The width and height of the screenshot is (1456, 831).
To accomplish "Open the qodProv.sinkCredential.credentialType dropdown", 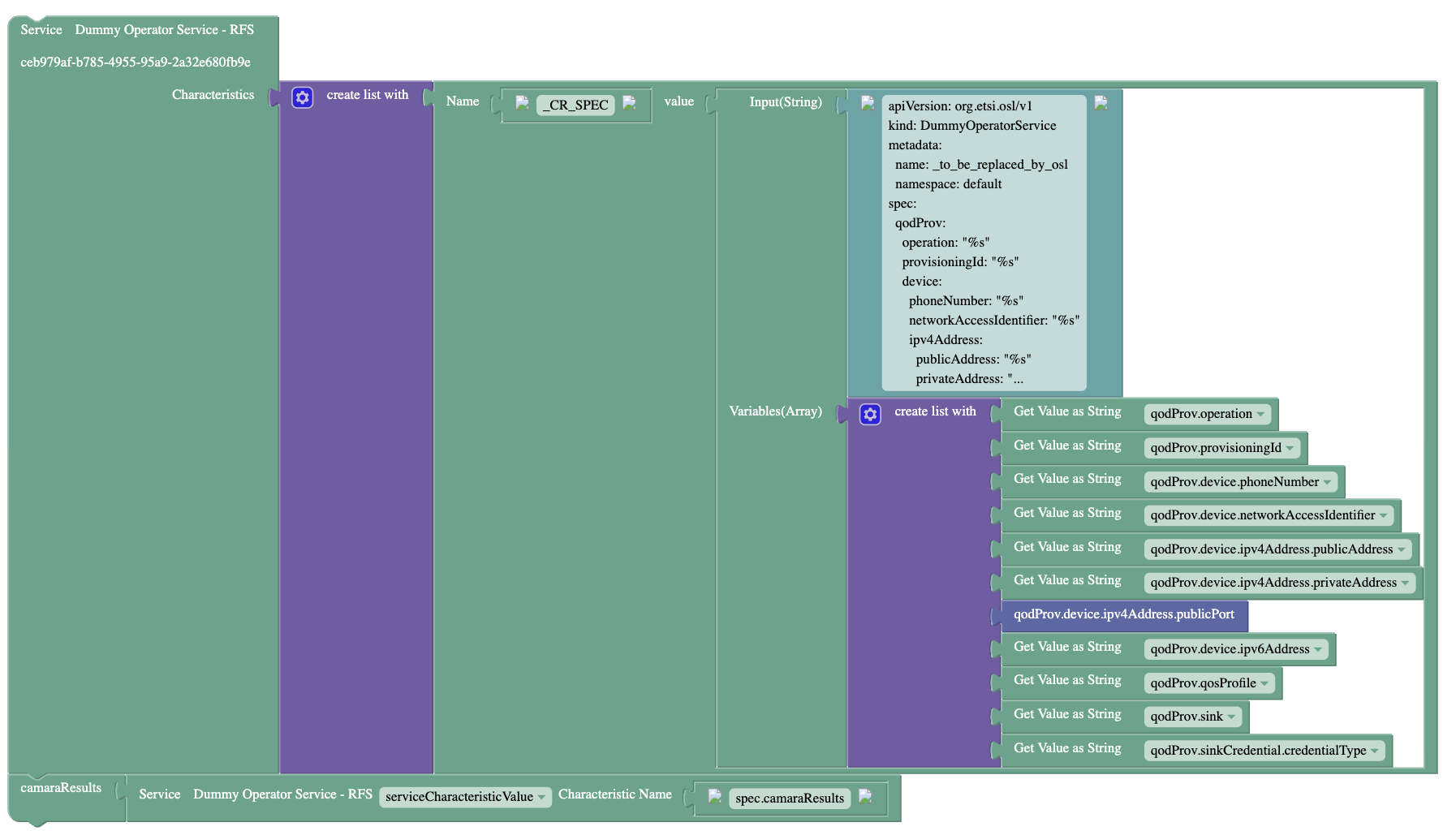I will coord(1264,751).
